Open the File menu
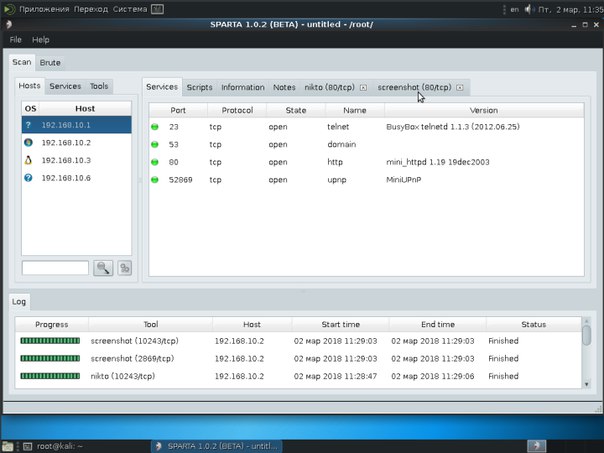Image resolution: width=604 pixels, height=453 pixels. (x=16, y=40)
